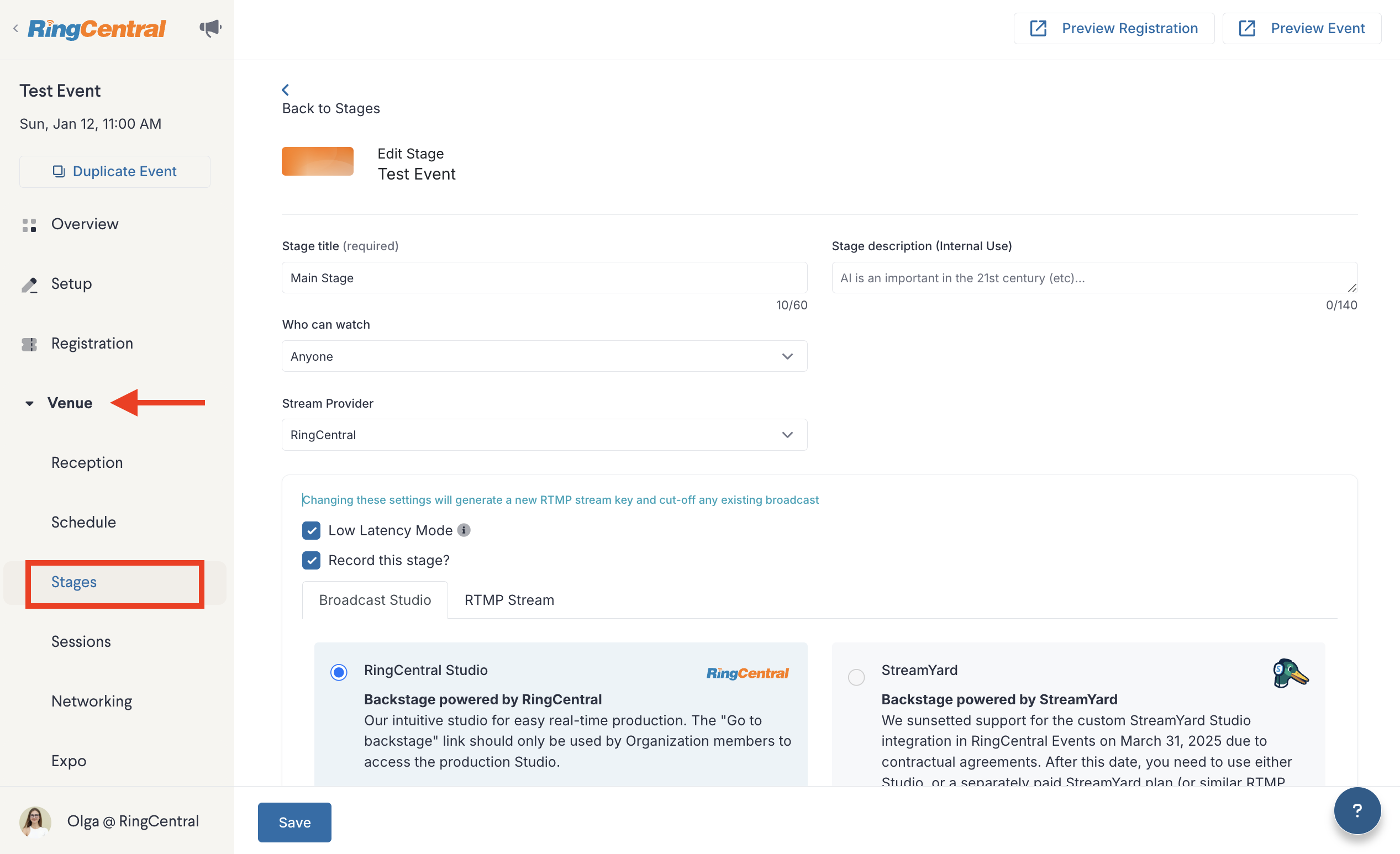Open Schedule under Venue
The height and width of the screenshot is (854, 1400).
pos(83,522)
